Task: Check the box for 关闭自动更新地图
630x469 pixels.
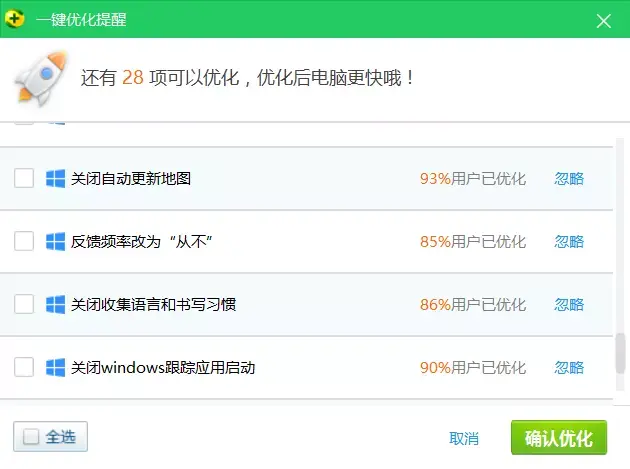Action: click(24, 178)
